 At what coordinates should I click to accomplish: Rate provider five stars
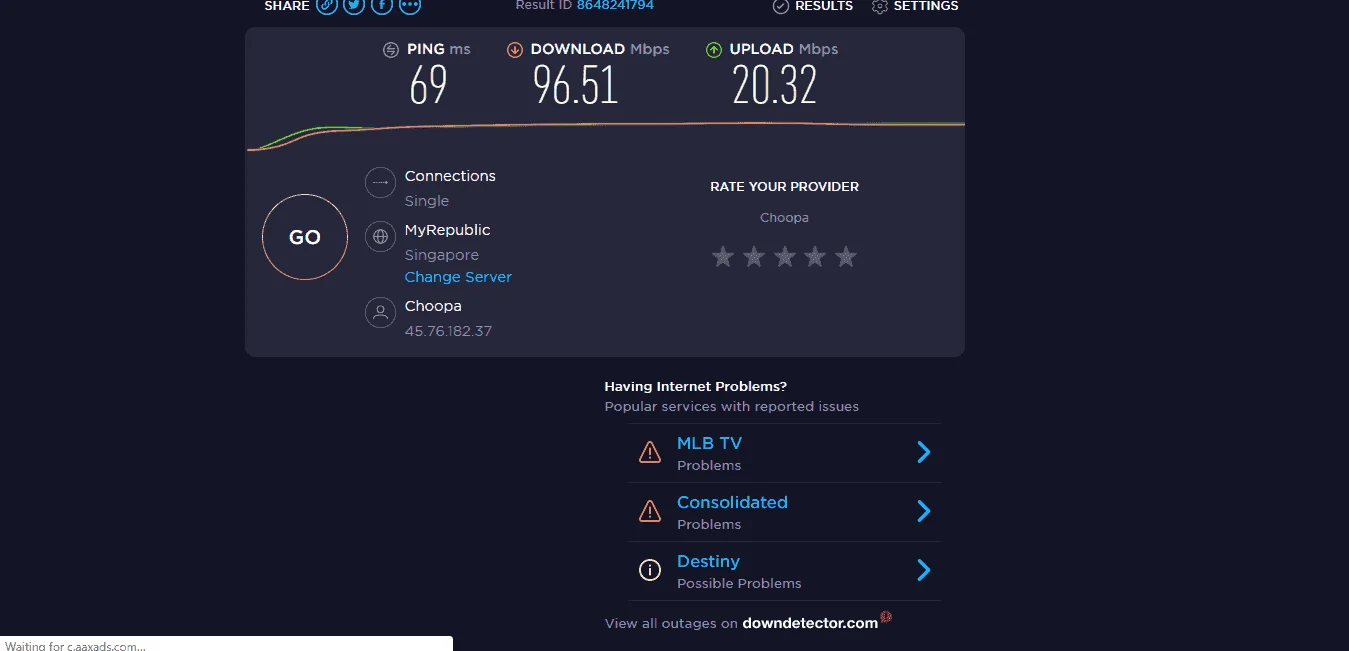click(x=846, y=257)
